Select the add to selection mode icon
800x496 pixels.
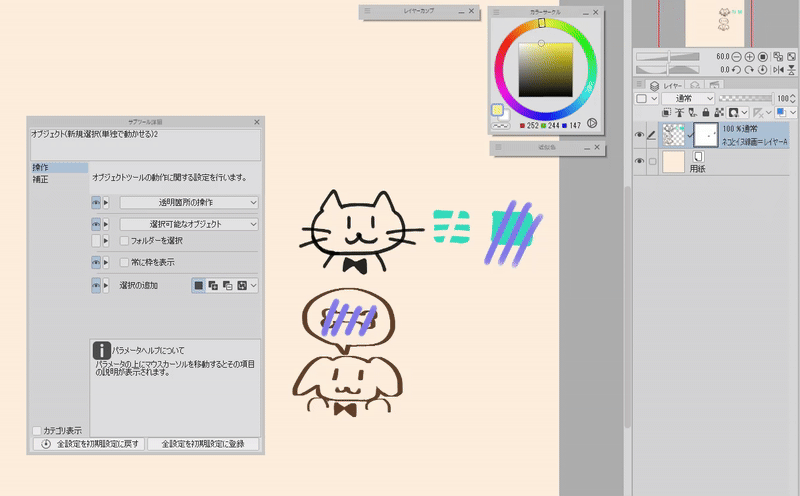(213, 286)
